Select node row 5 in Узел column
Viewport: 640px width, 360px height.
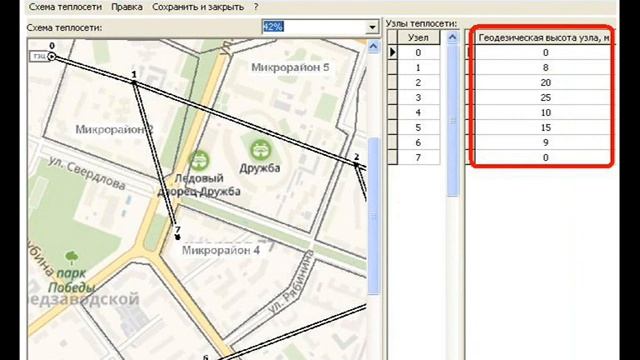(418, 128)
